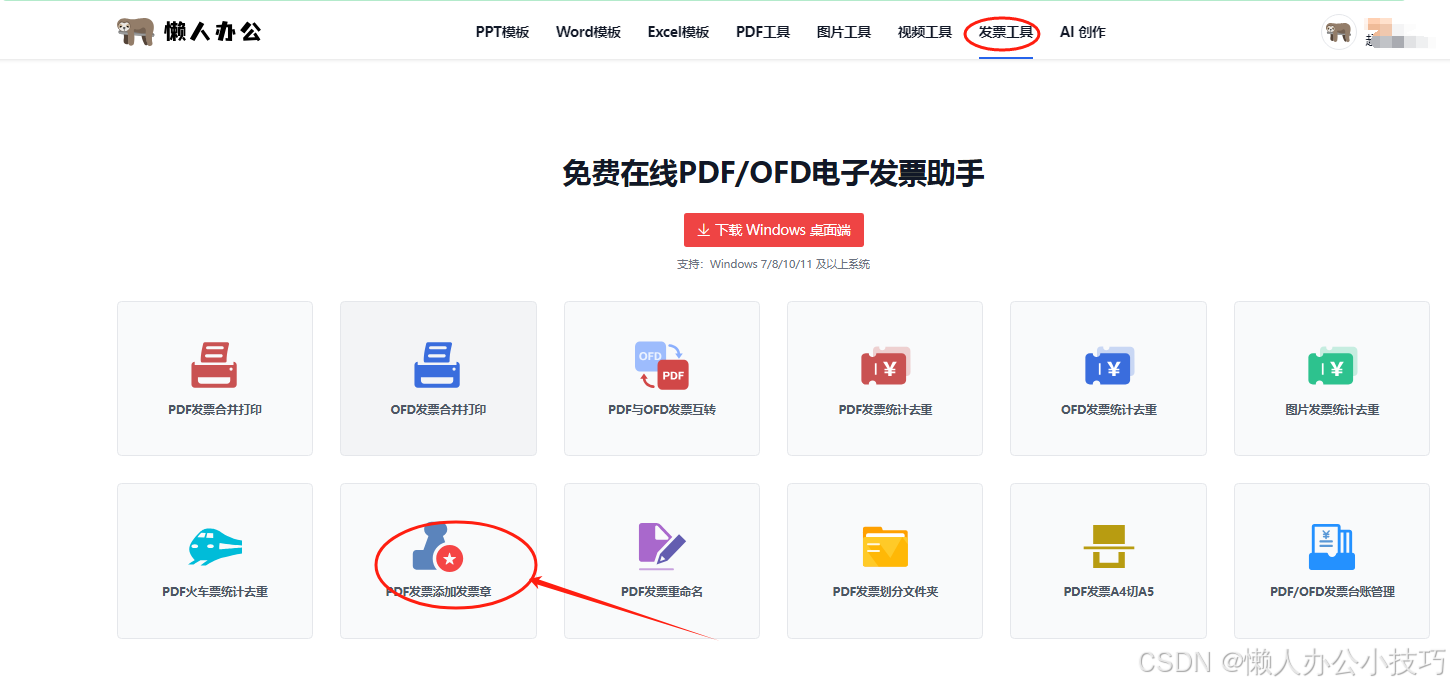Screen dimensions: 1450x688
Task: Click the PDF发票A4切A5 cutter icon
Action: 1109,547
